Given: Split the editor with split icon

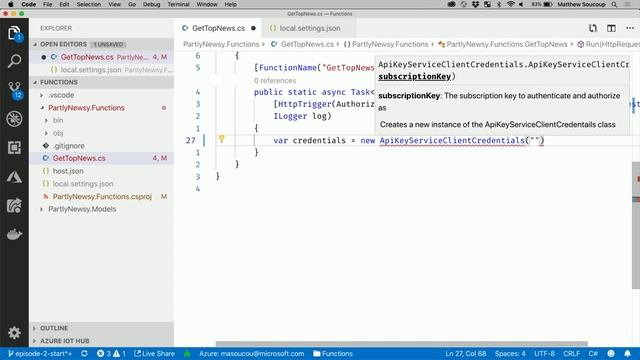Looking at the screenshot, I should (x=611, y=28).
